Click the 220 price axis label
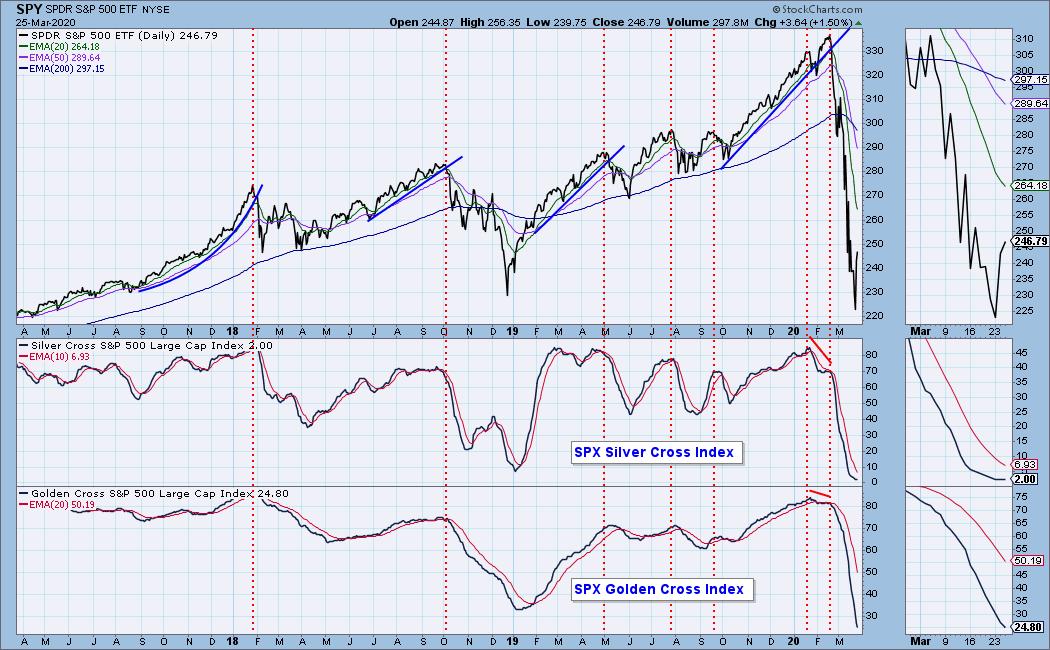1050x650 pixels. [x=877, y=315]
